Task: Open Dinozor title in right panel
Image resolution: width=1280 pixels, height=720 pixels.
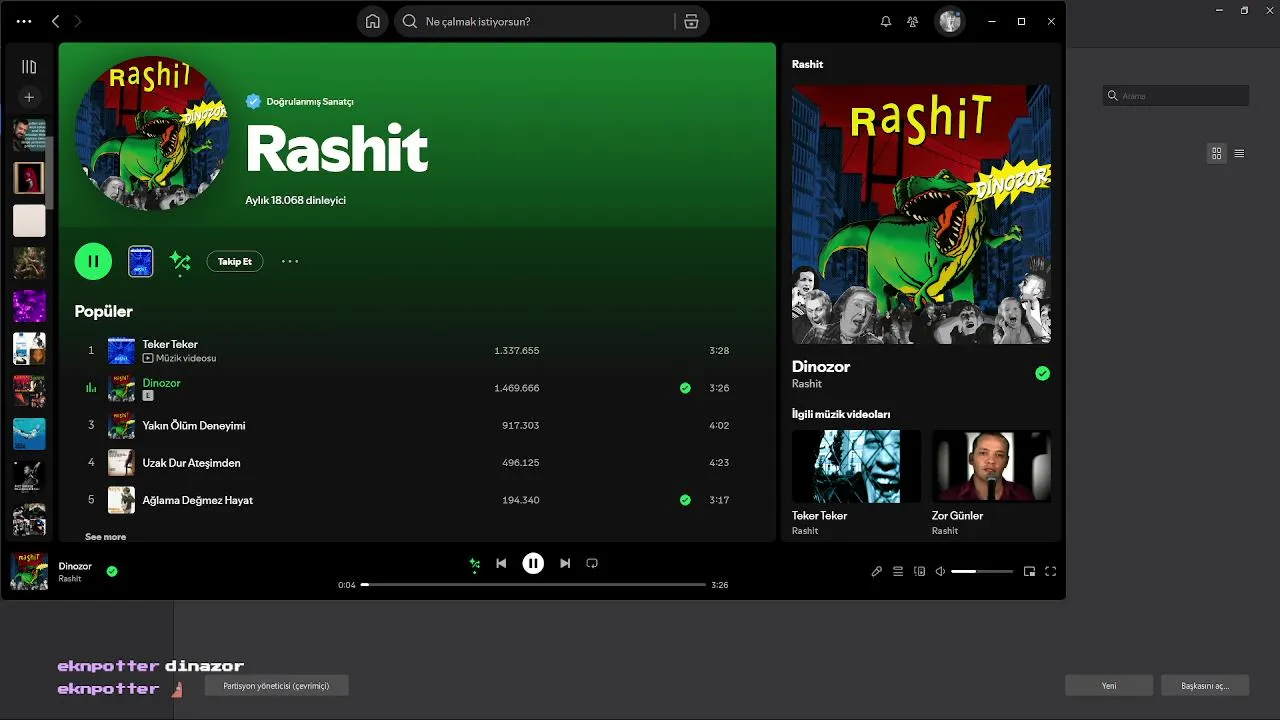Action: (x=821, y=366)
